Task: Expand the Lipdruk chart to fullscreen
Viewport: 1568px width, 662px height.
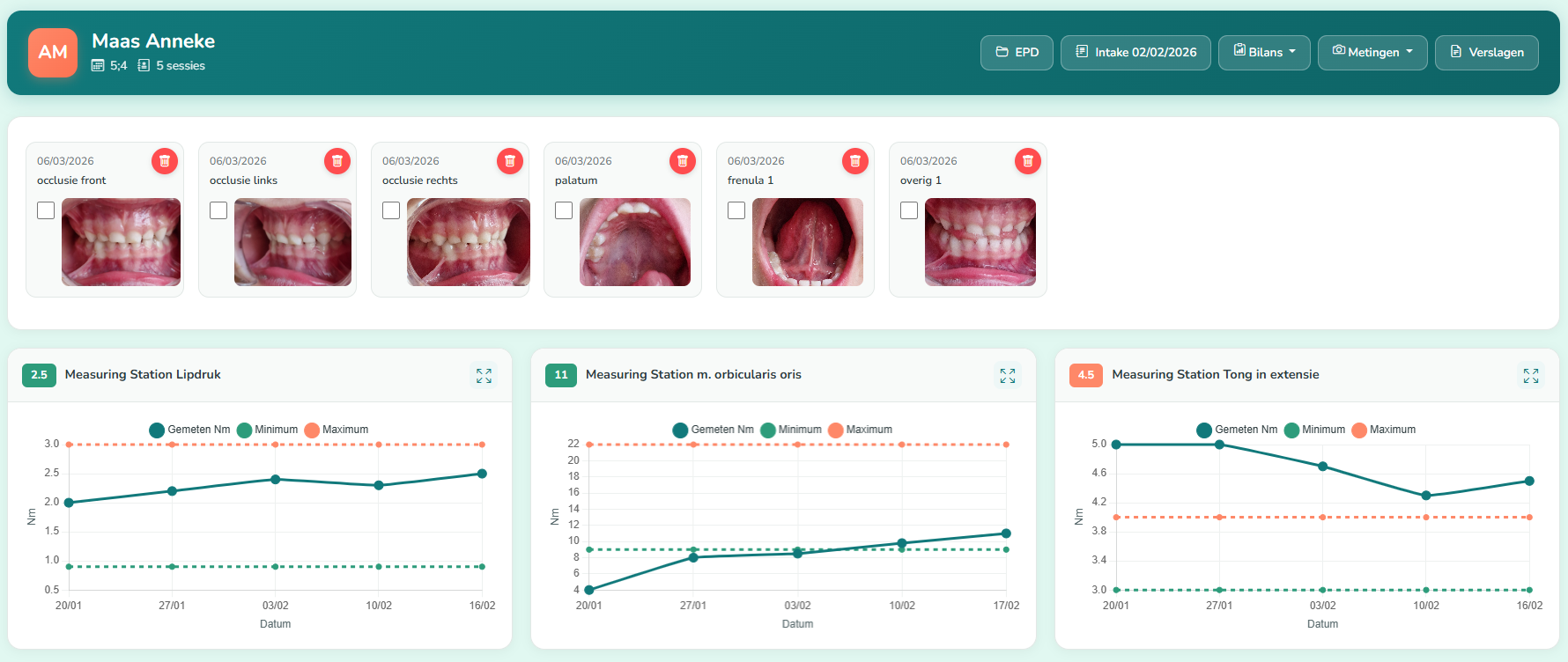Action: pos(484,376)
